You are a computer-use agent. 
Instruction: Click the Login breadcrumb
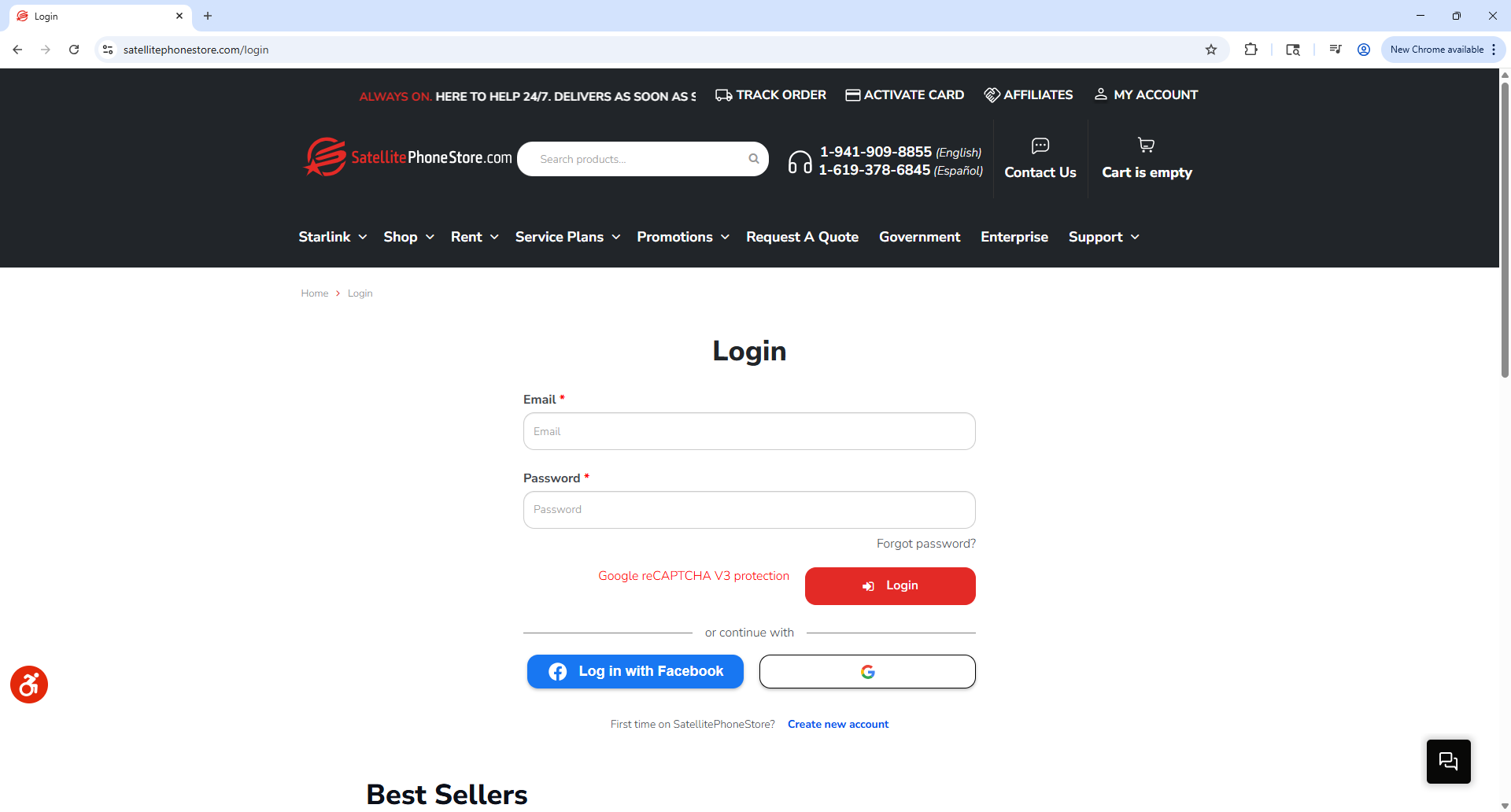pyautogui.click(x=360, y=293)
